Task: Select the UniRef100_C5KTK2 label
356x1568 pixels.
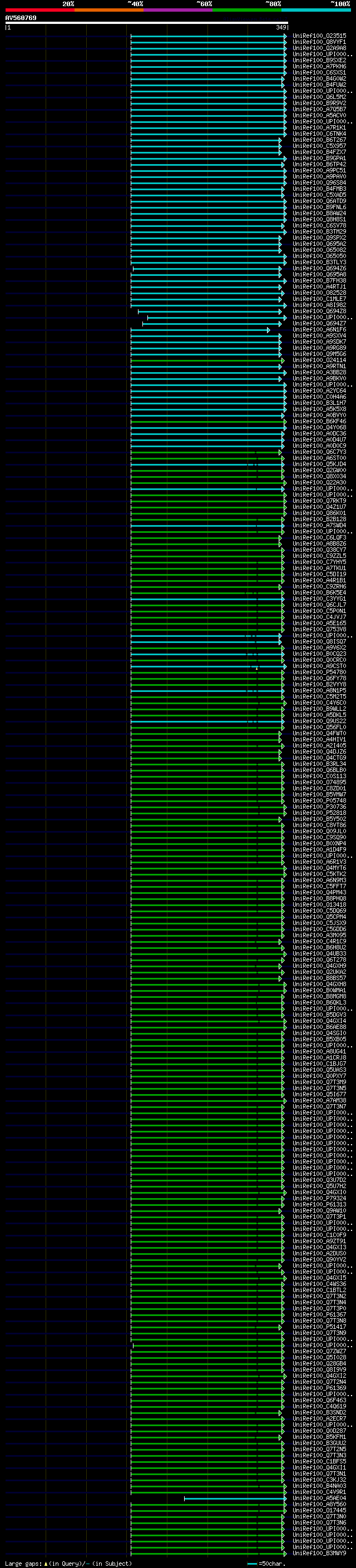Action: point(319,874)
